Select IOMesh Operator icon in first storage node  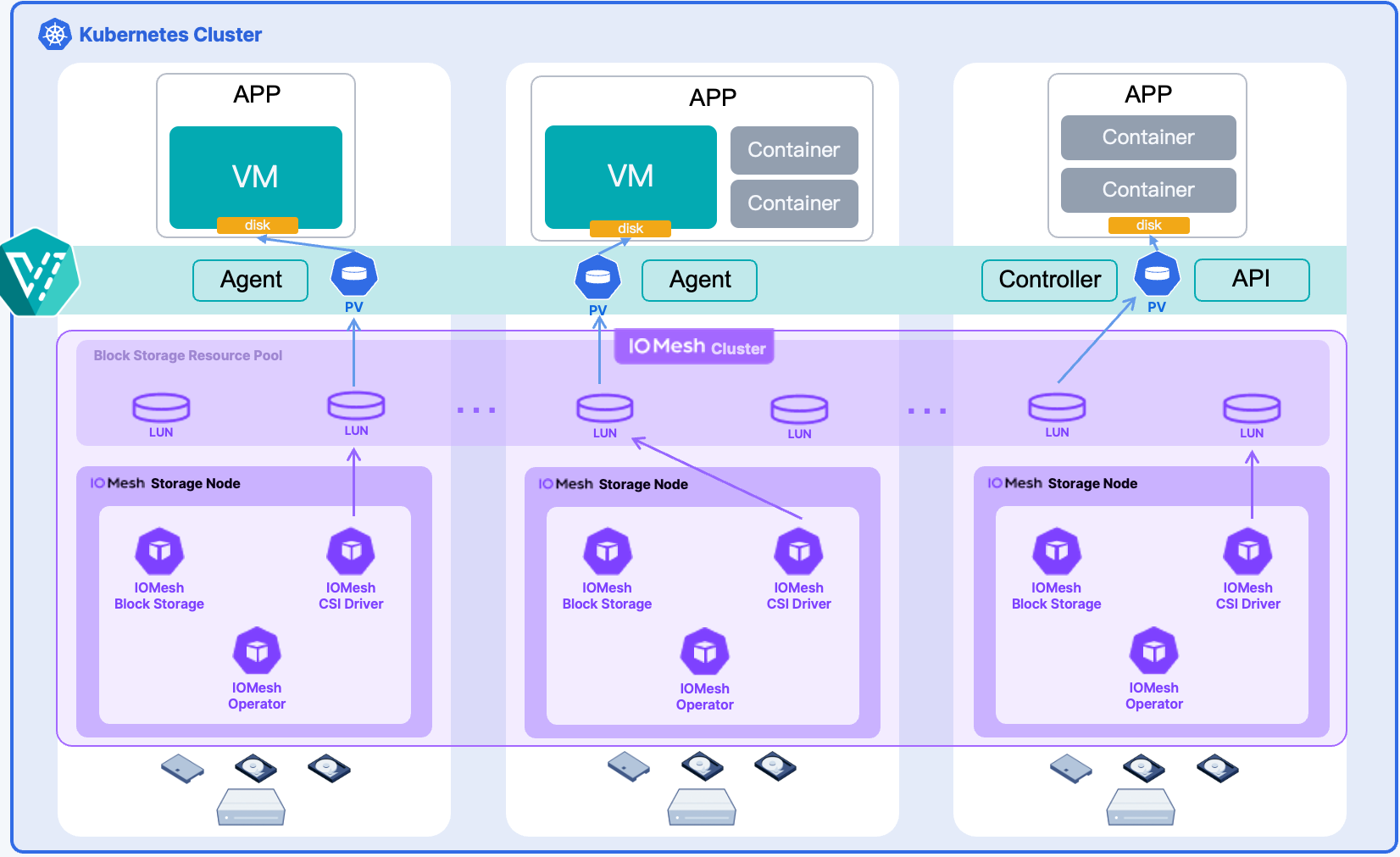pos(257,652)
